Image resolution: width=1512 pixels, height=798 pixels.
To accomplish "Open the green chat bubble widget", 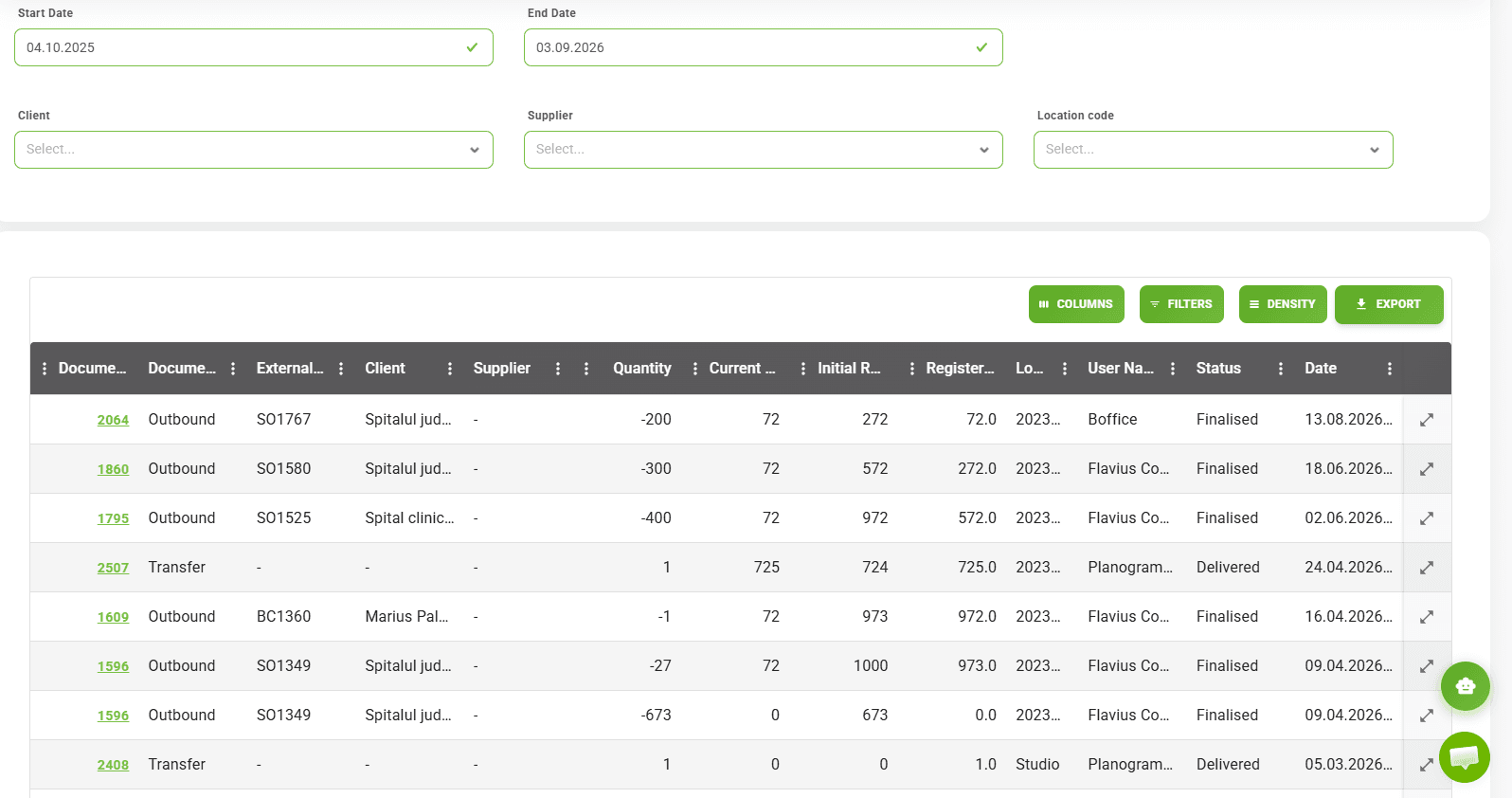I will [1464, 757].
